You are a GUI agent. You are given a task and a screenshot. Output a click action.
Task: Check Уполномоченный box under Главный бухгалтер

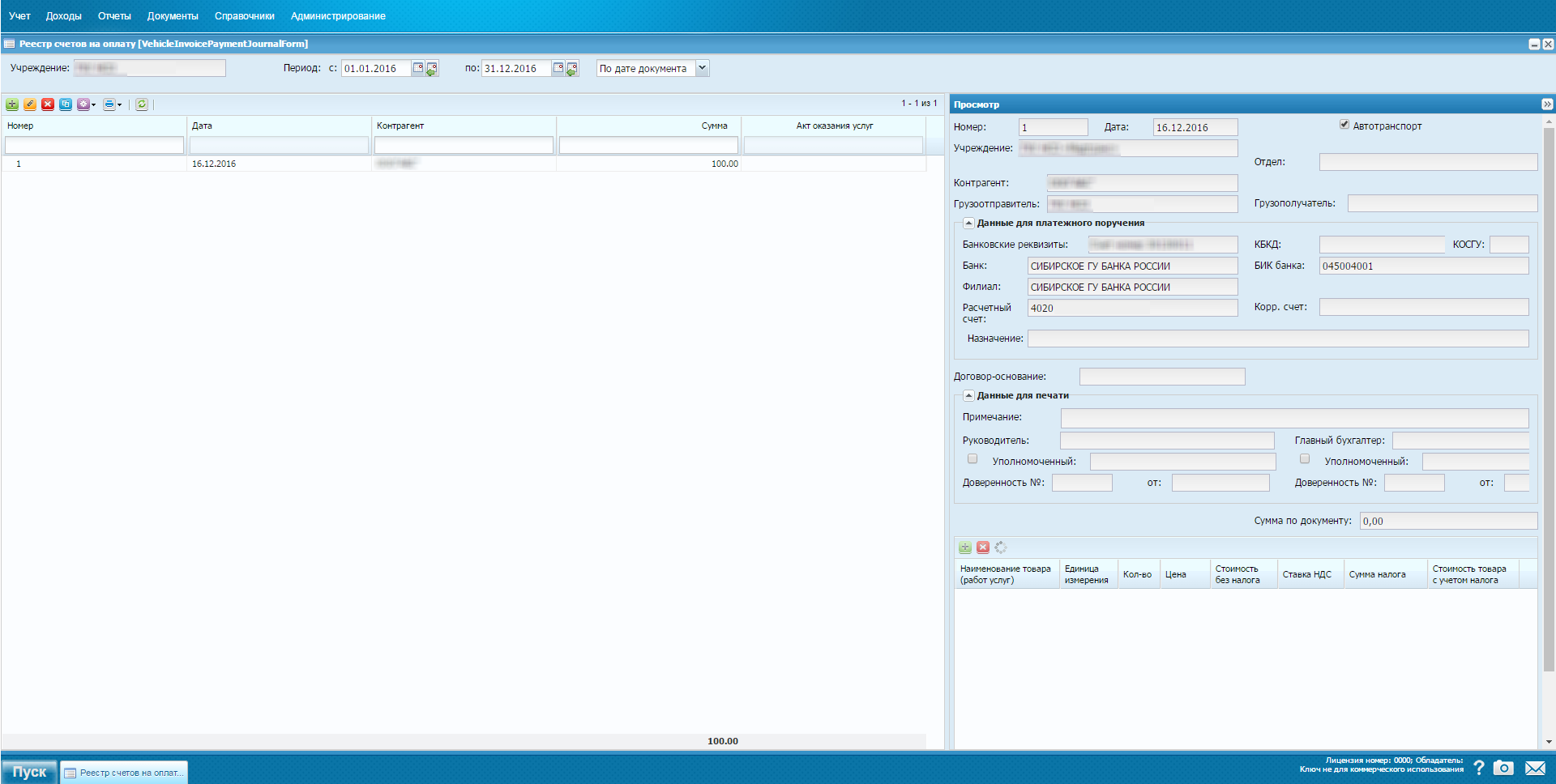pos(1305,459)
